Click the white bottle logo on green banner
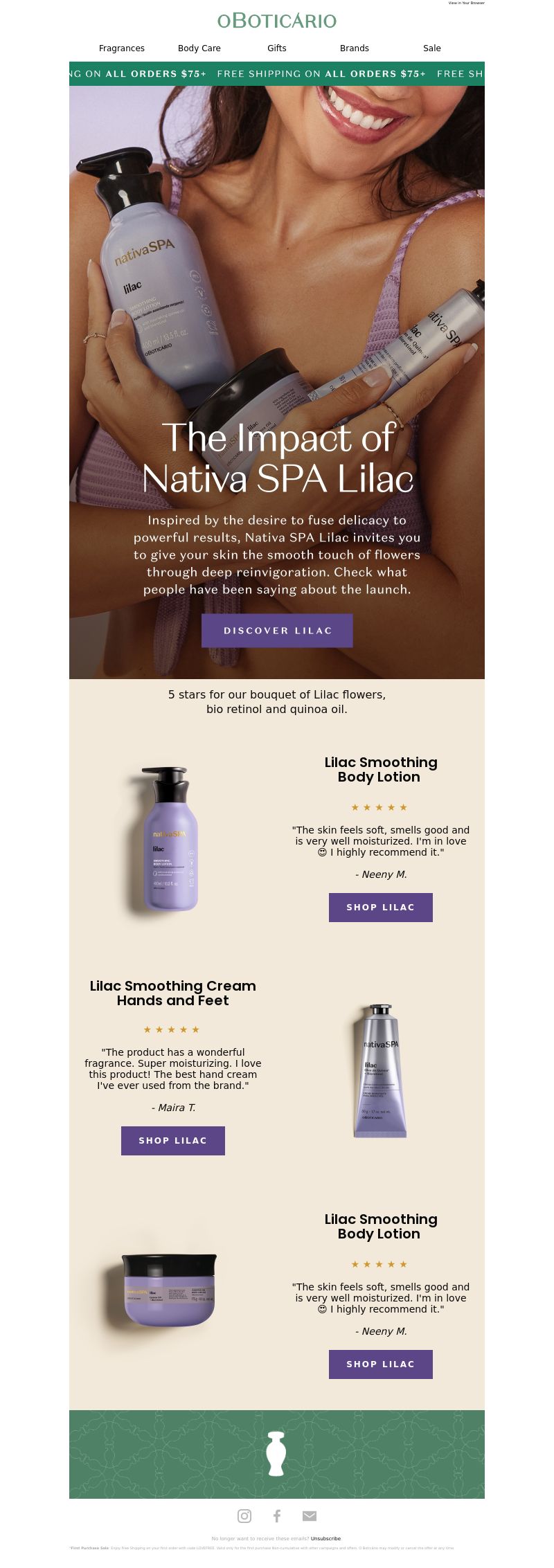 (x=276, y=1454)
